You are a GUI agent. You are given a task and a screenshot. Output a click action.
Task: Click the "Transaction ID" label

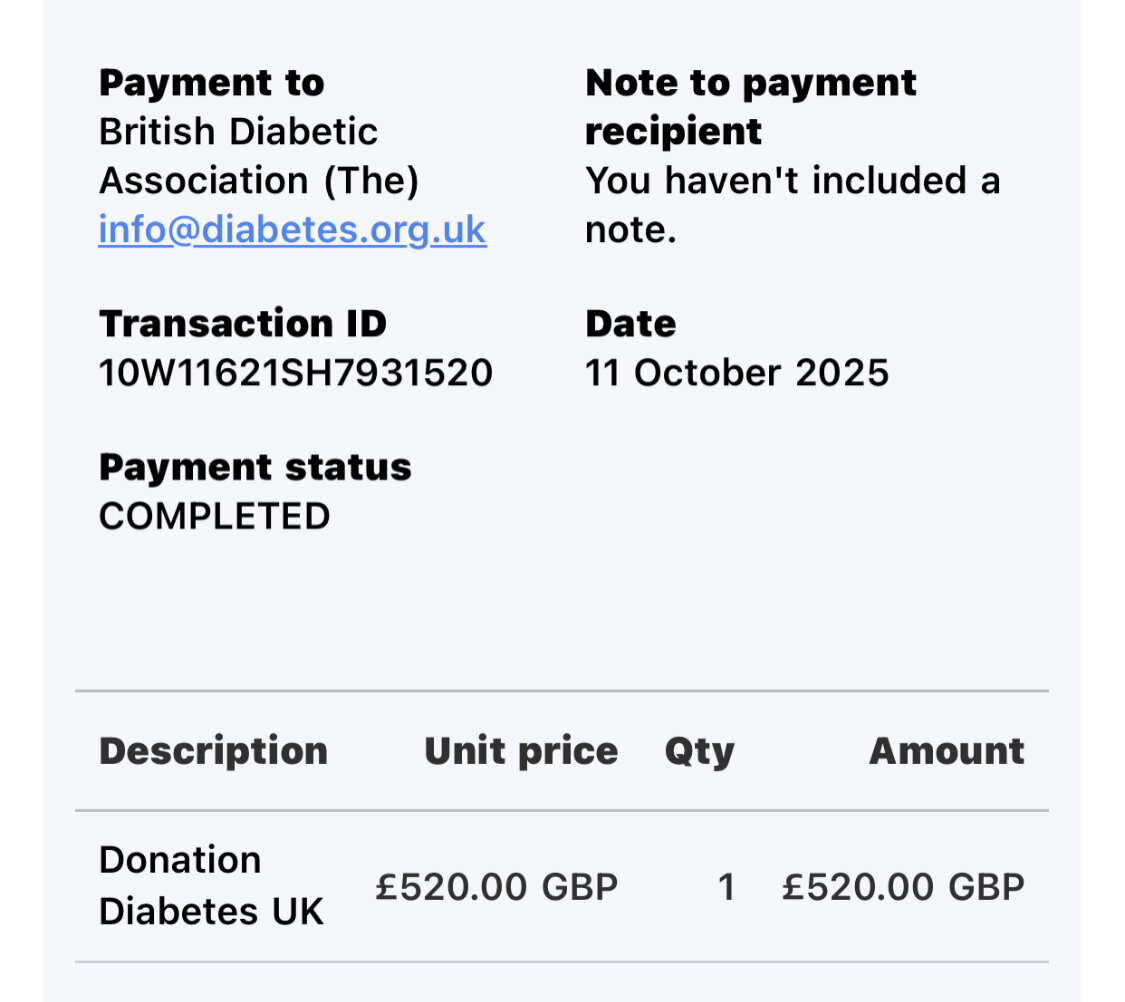(x=242, y=324)
